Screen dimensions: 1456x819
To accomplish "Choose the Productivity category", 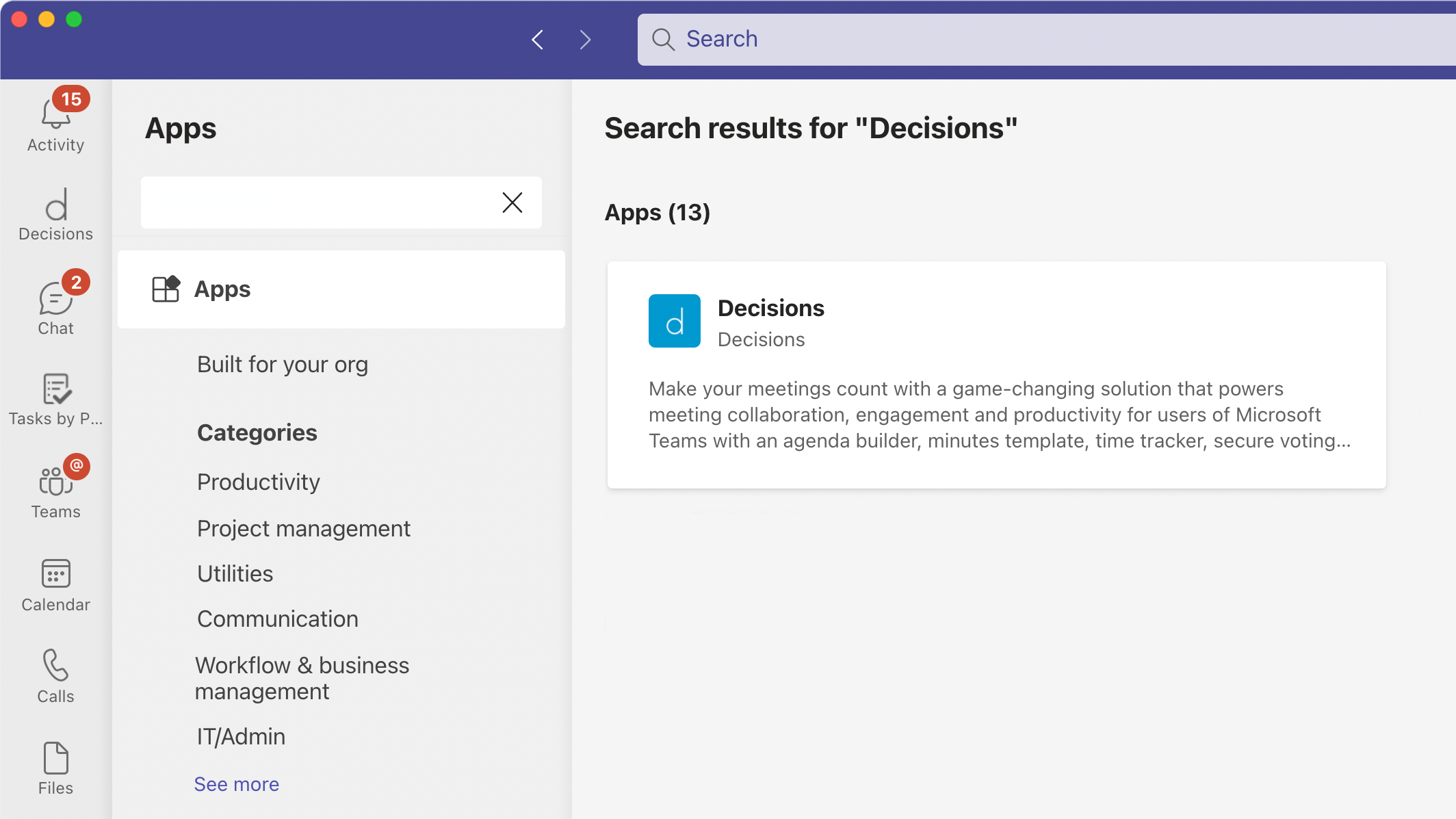I will [x=259, y=482].
